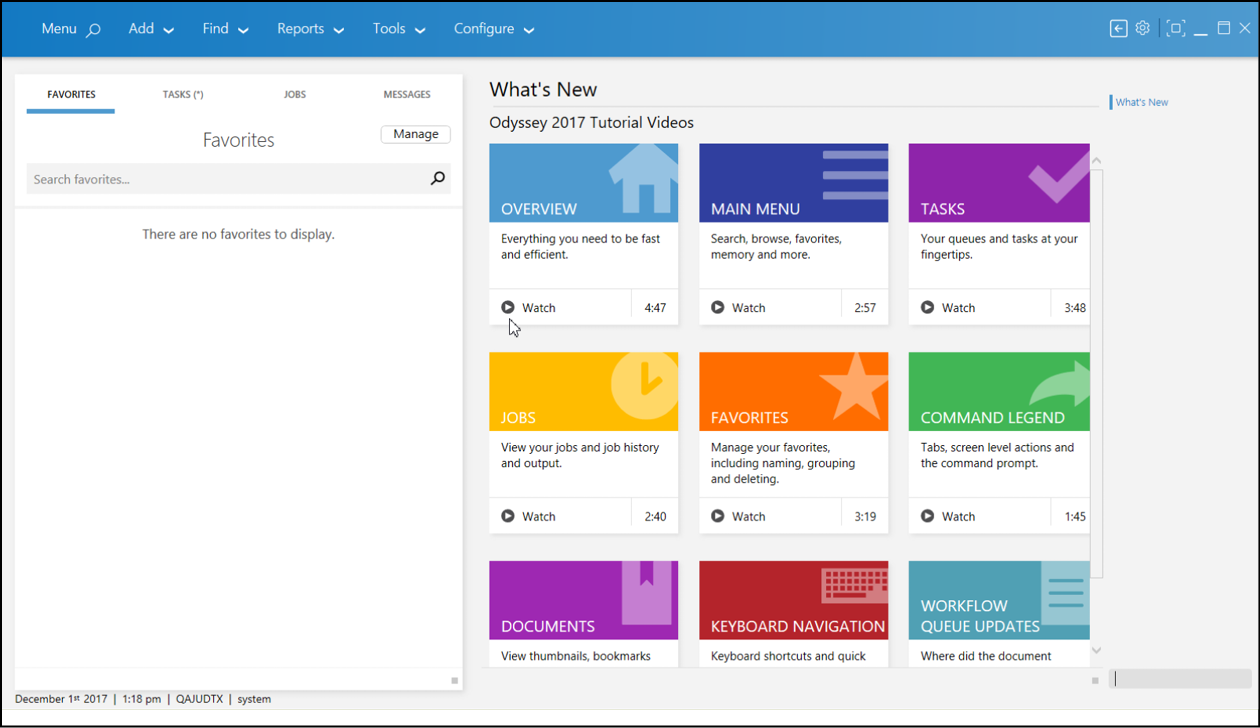Open the Configure dropdown menu
The width and height of the screenshot is (1260, 728).
(494, 29)
